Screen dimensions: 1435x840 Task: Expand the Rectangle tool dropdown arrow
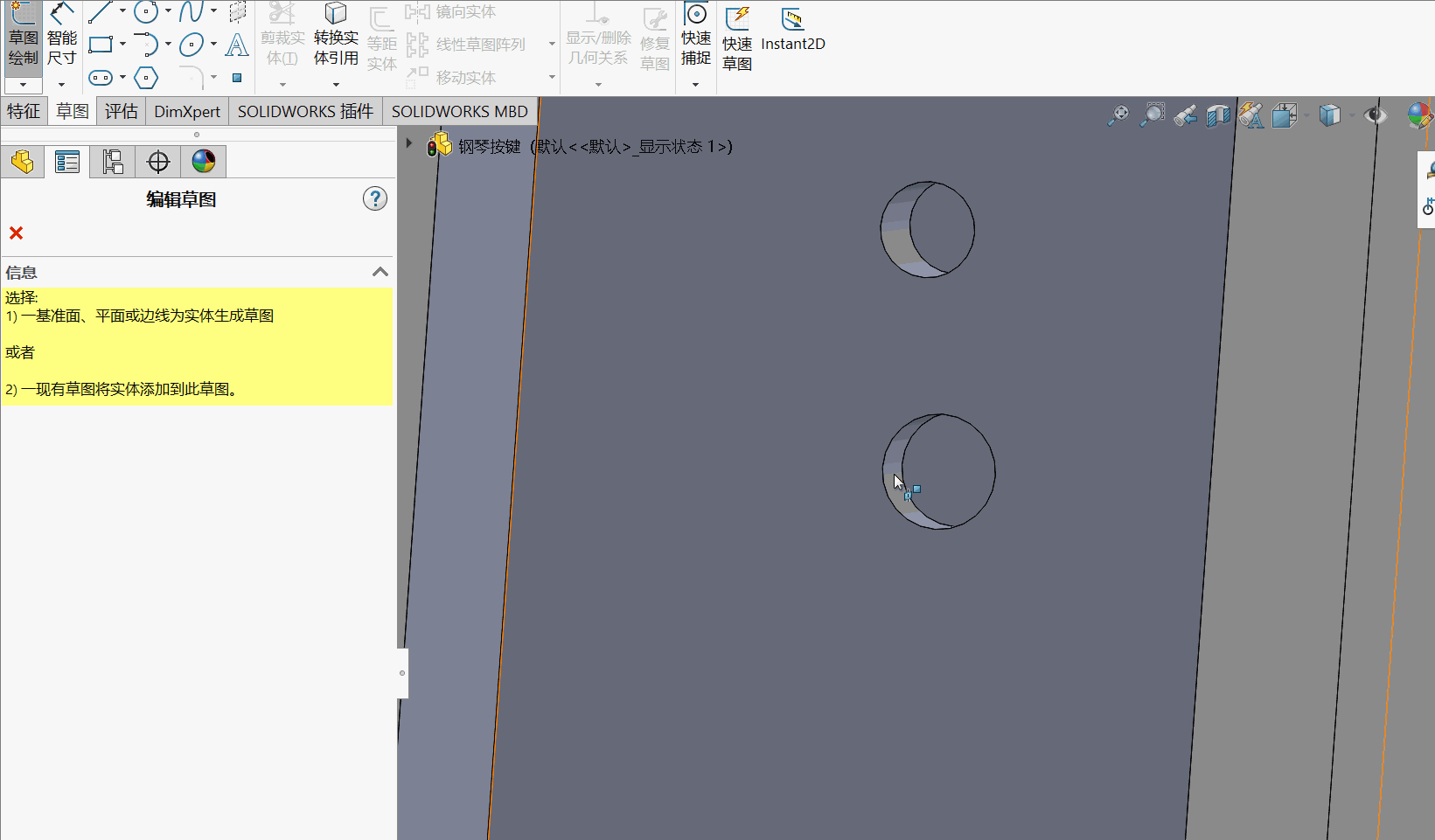[x=122, y=45]
